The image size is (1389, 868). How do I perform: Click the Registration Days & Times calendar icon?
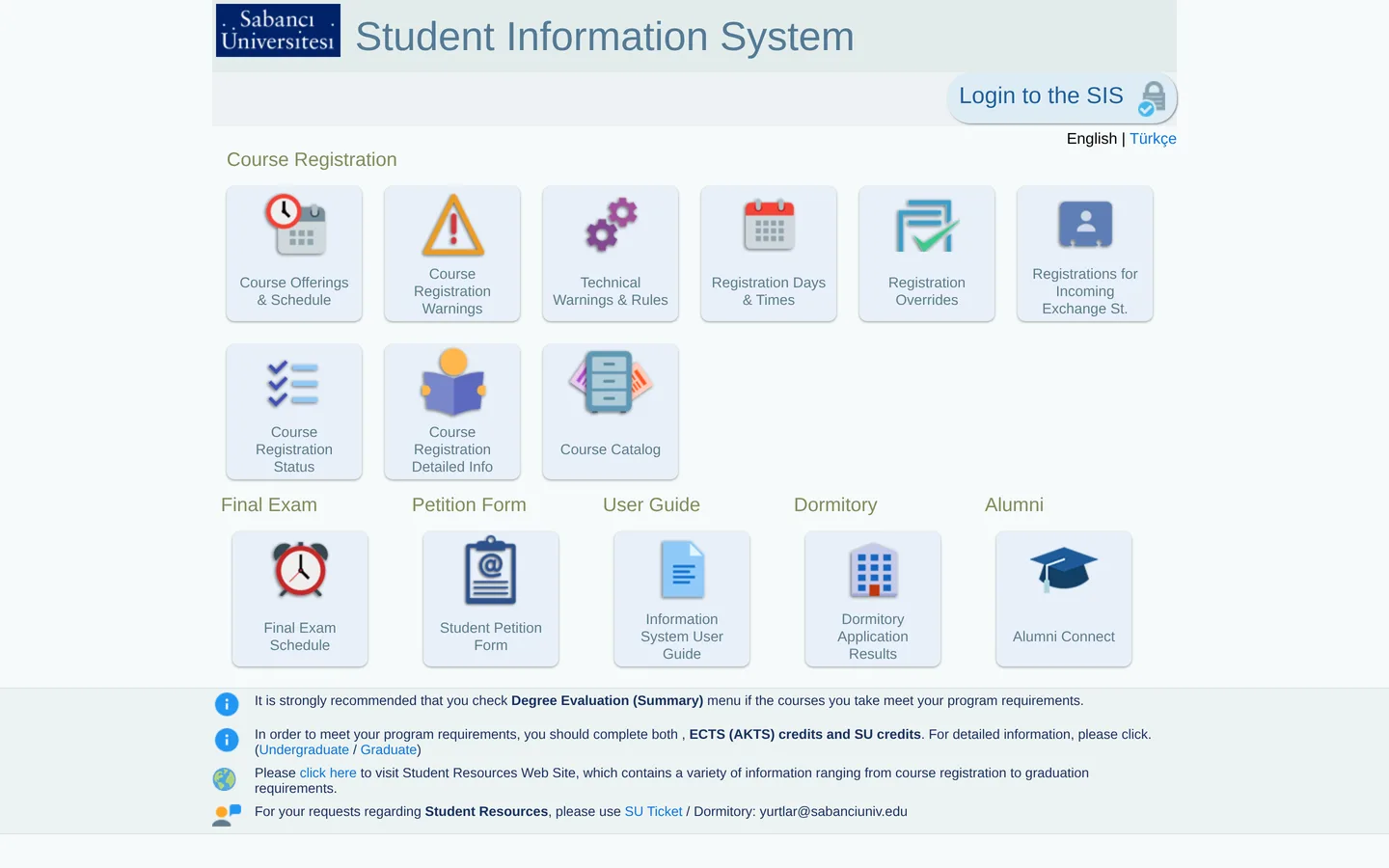click(769, 225)
